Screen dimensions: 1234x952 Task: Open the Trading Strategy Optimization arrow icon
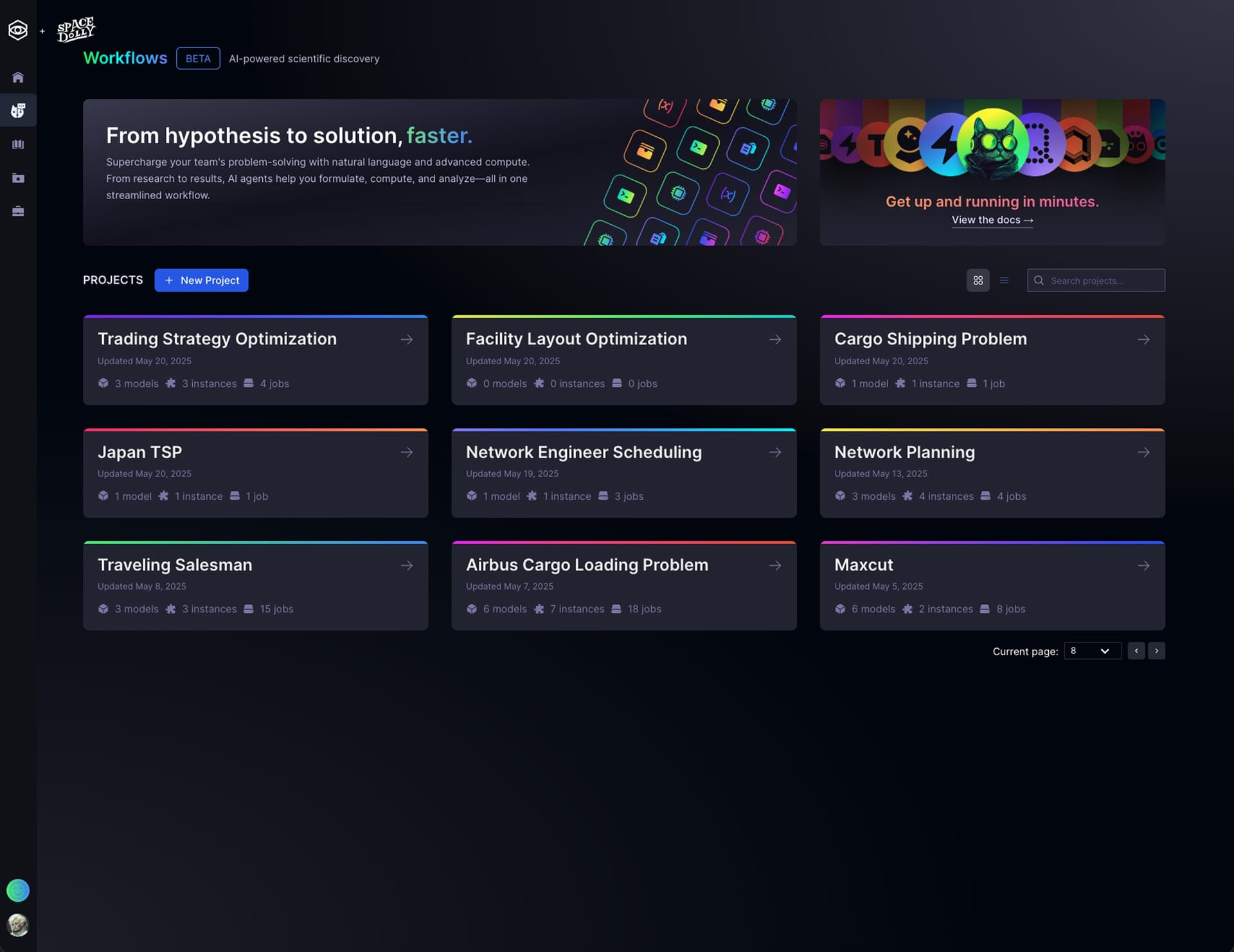pyautogui.click(x=407, y=339)
